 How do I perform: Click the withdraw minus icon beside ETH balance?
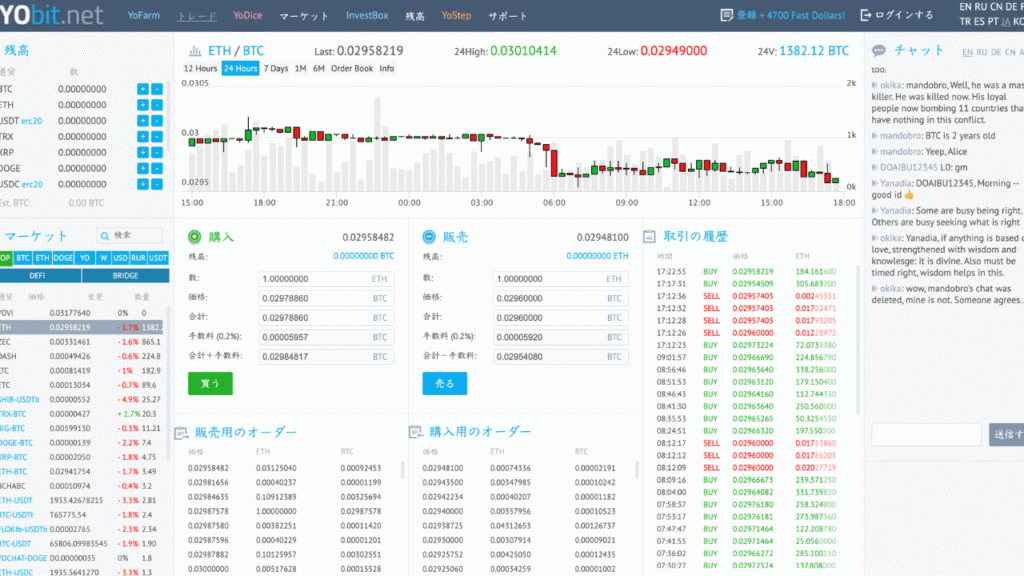coord(157,104)
